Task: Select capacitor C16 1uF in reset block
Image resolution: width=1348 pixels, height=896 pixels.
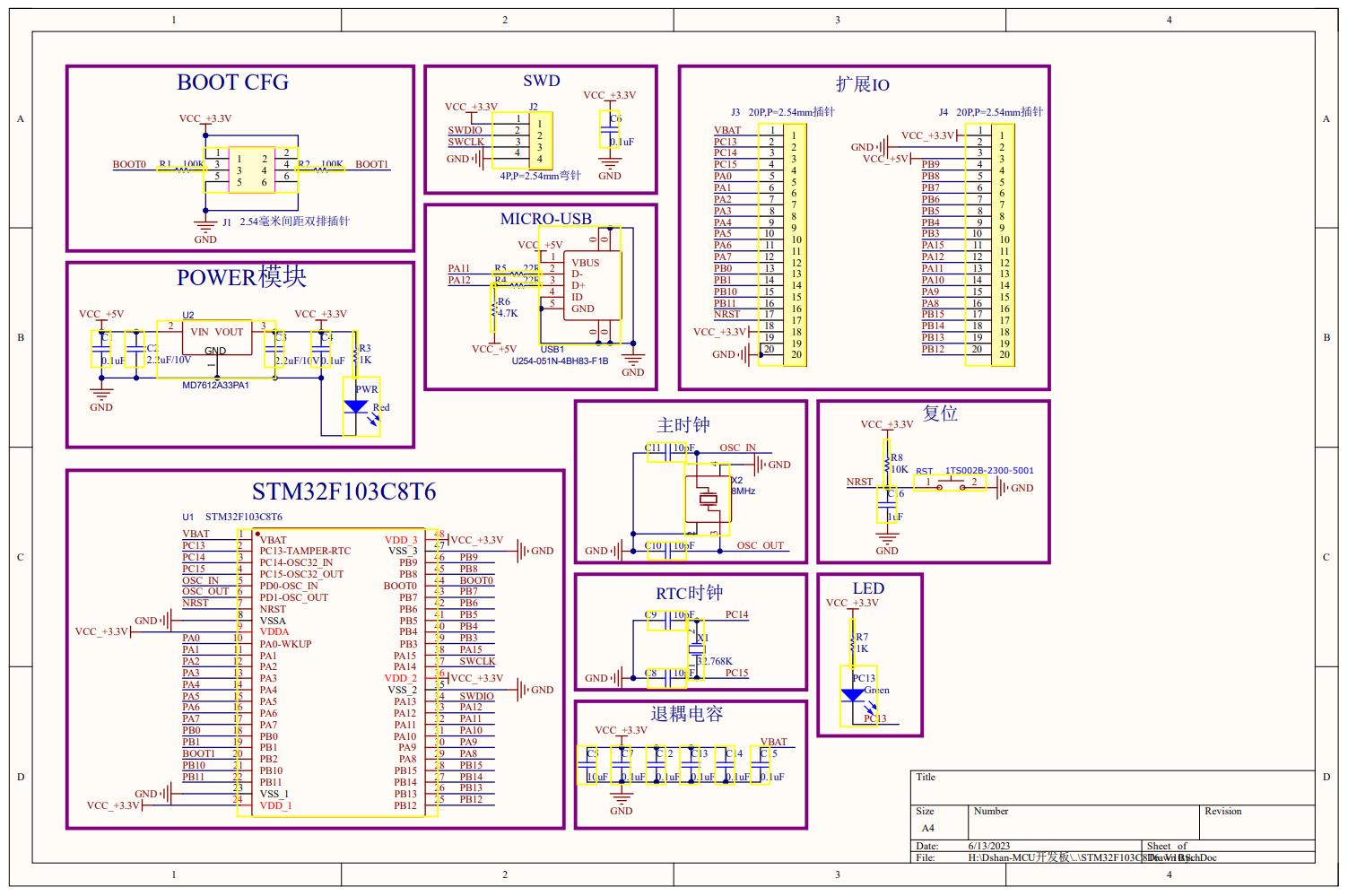Action: coord(888,506)
